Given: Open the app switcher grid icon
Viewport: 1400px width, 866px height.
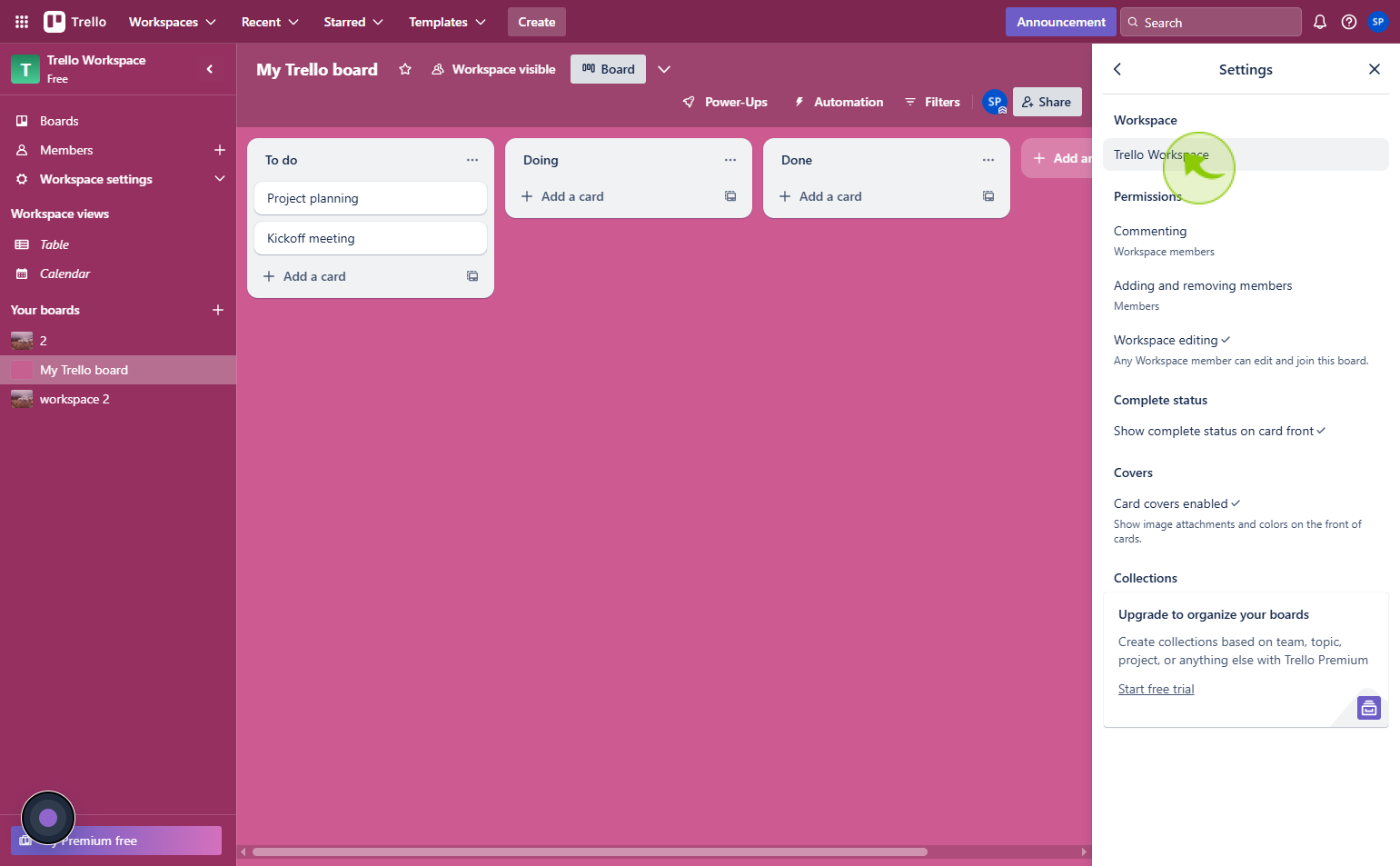Looking at the screenshot, I should 22,22.
